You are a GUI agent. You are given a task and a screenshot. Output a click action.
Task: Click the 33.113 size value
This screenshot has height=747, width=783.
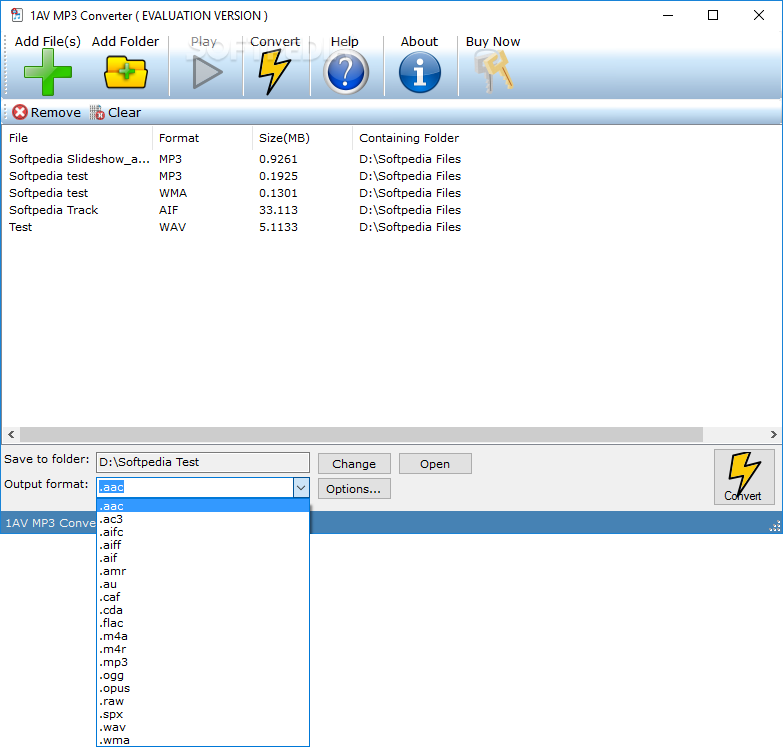pyautogui.click(x=278, y=210)
